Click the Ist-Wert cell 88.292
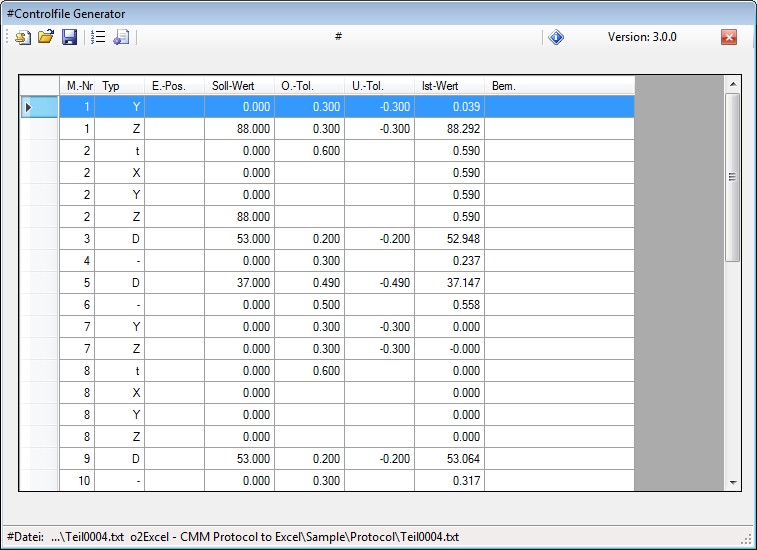Viewport: 757px width, 550px height. point(449,129)
